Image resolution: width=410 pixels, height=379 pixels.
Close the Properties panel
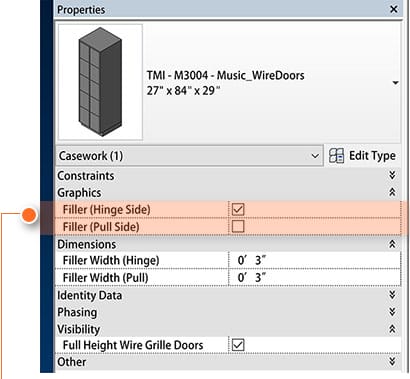[x=394, y=9]
